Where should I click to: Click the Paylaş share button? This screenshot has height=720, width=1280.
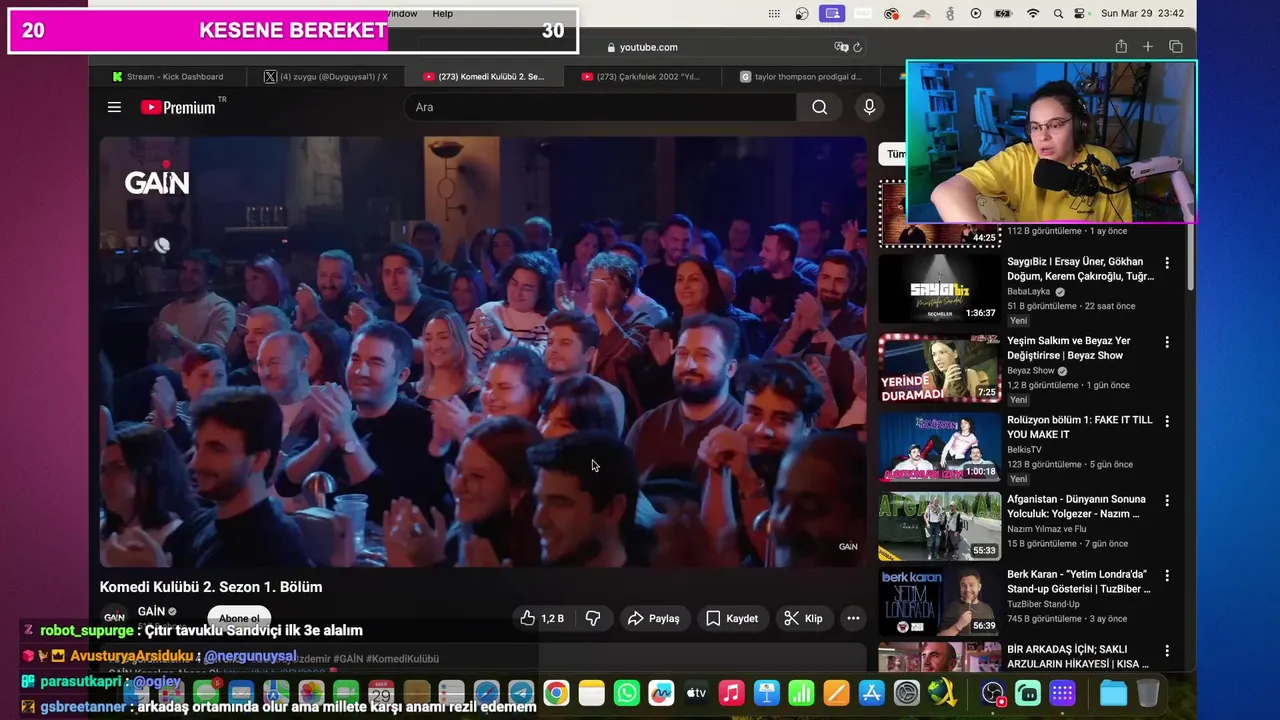tap(654, 618)
